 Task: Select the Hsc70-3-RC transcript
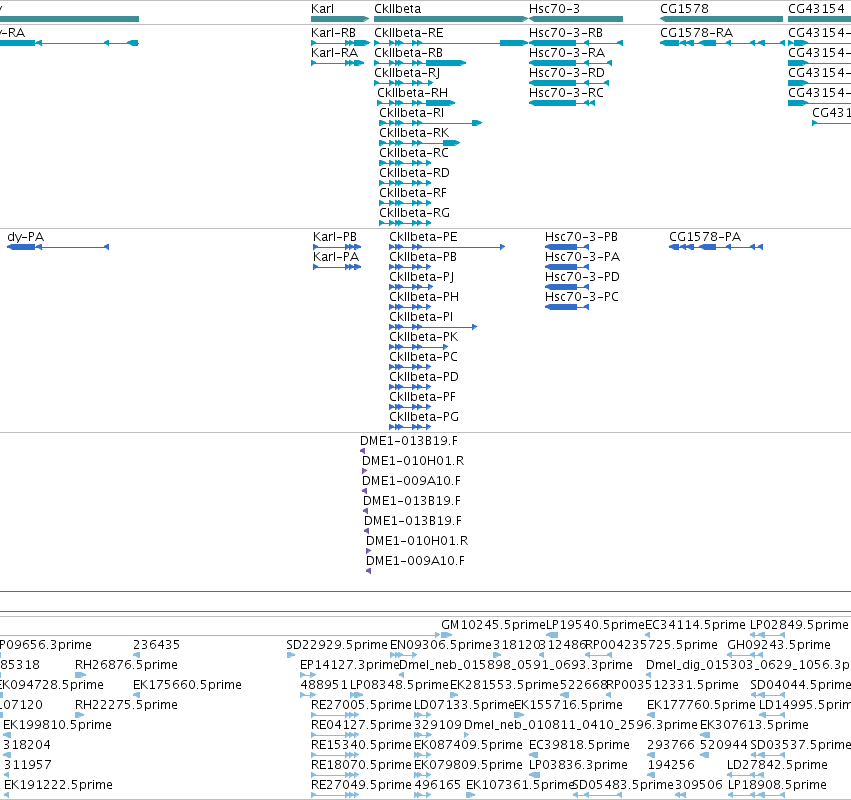[566, 93]
